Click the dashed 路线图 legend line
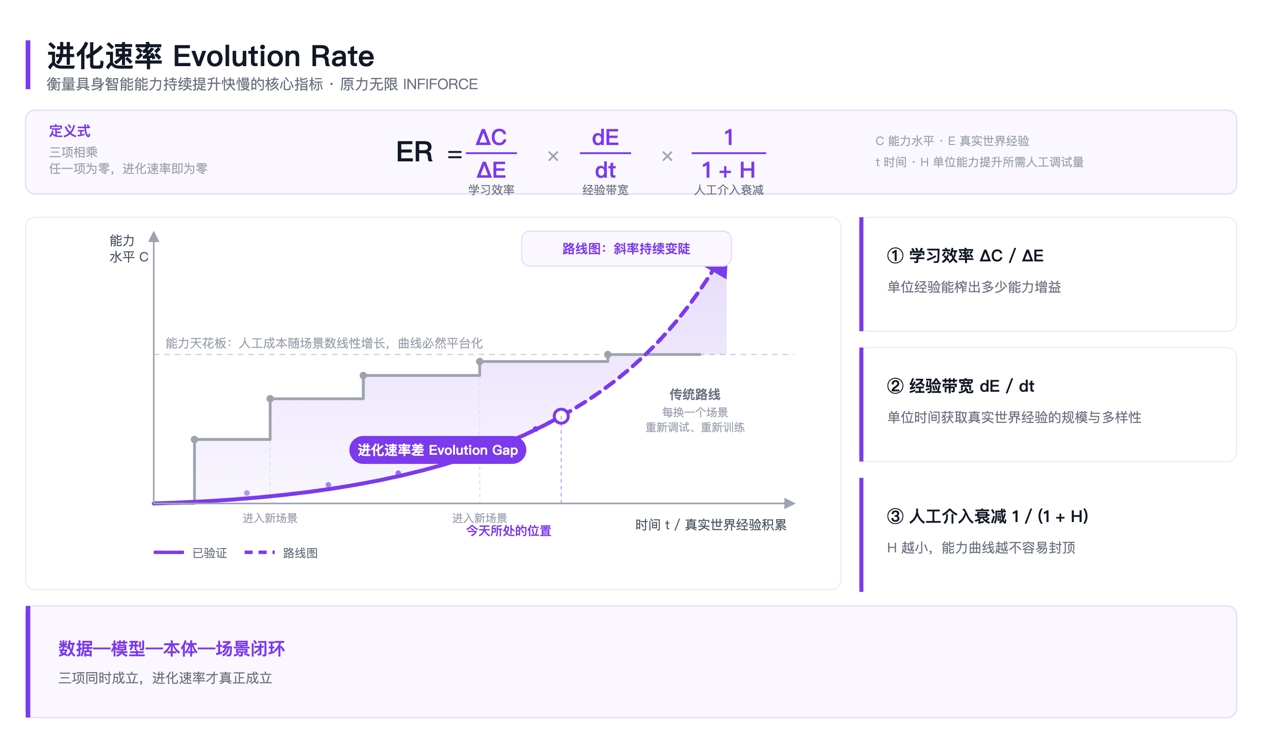Screen dimensions: 1268x745 tap(259, 553)
